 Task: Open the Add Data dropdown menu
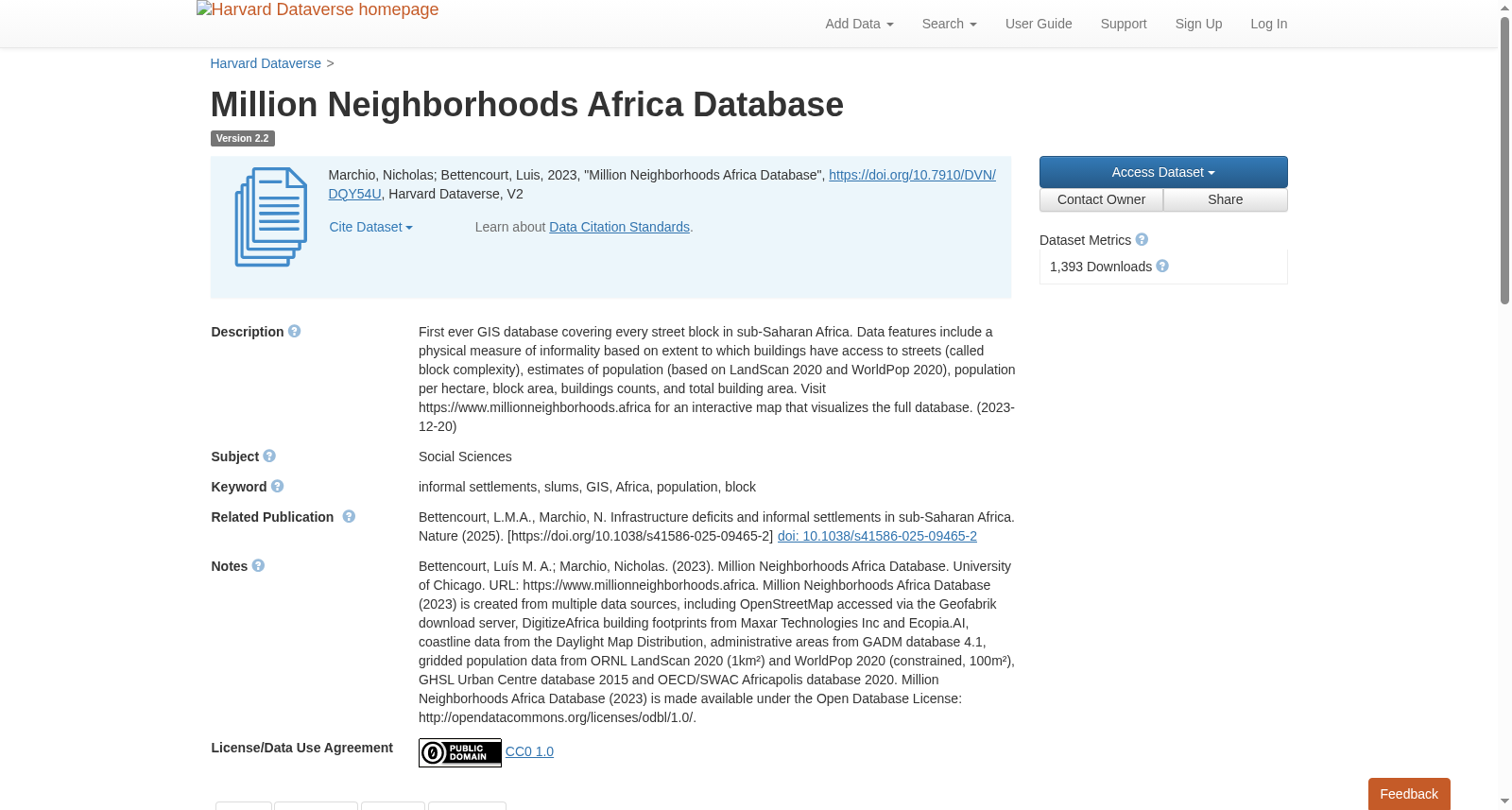(x=859, y=24)
